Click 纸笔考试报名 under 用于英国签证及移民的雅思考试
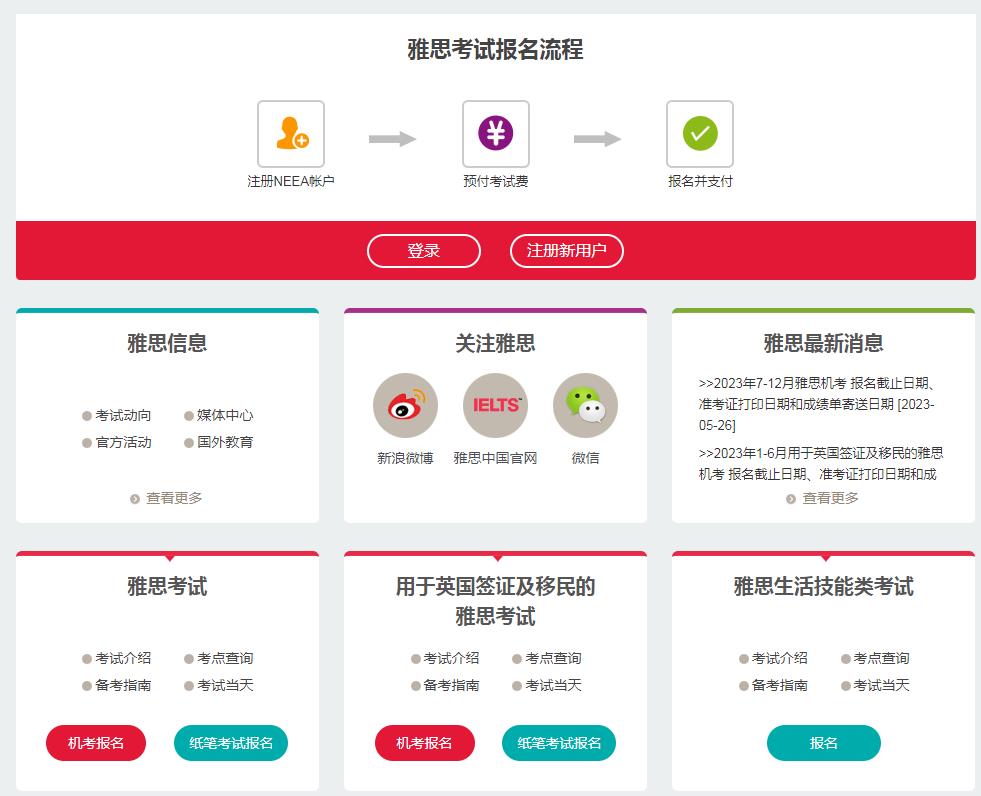This screenshot has width=981, height=796. [x=558, y=743]
